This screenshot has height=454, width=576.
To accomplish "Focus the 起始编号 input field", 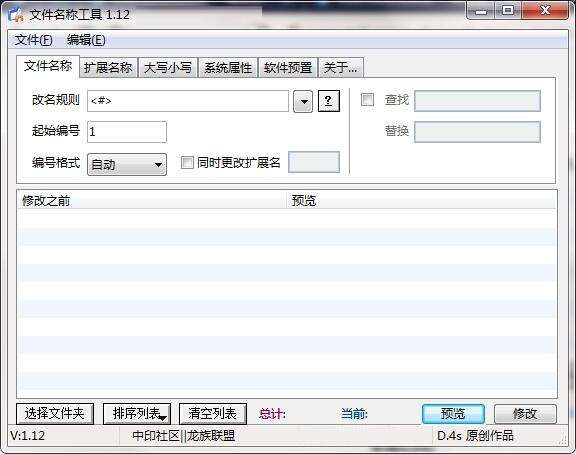I will (x=127, y=132).
